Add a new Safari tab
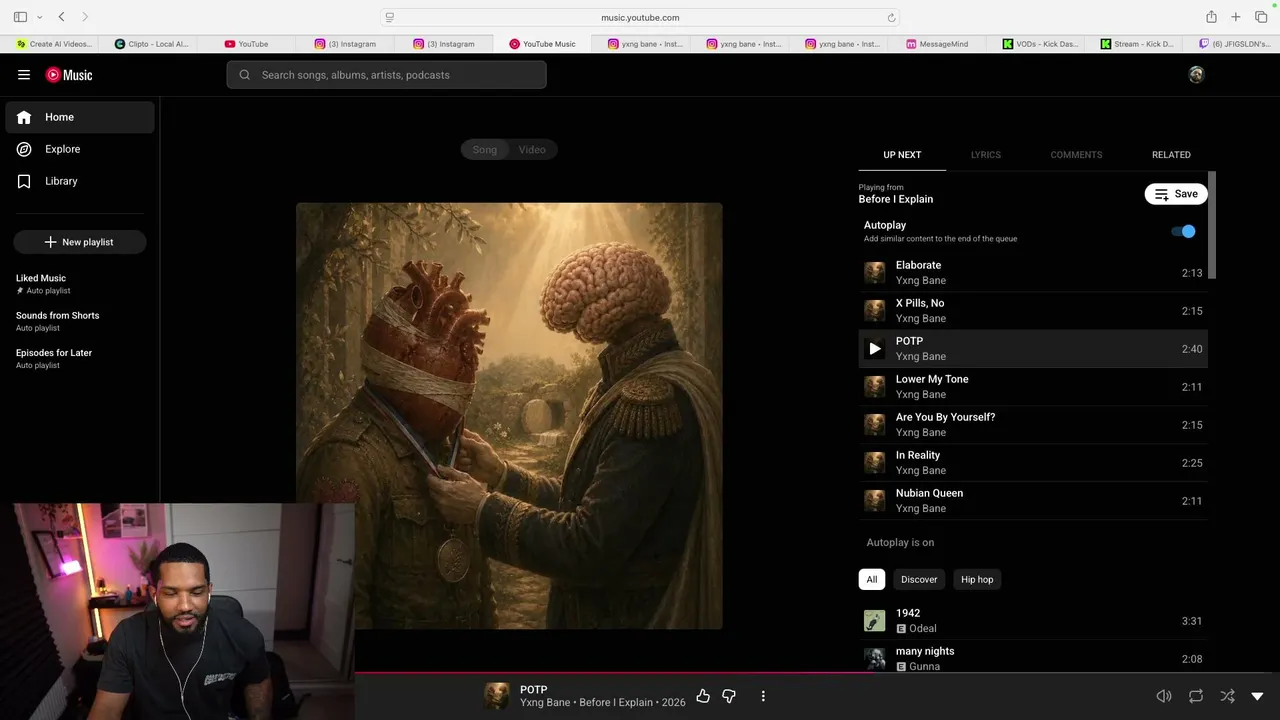 tap(1236, 17)
